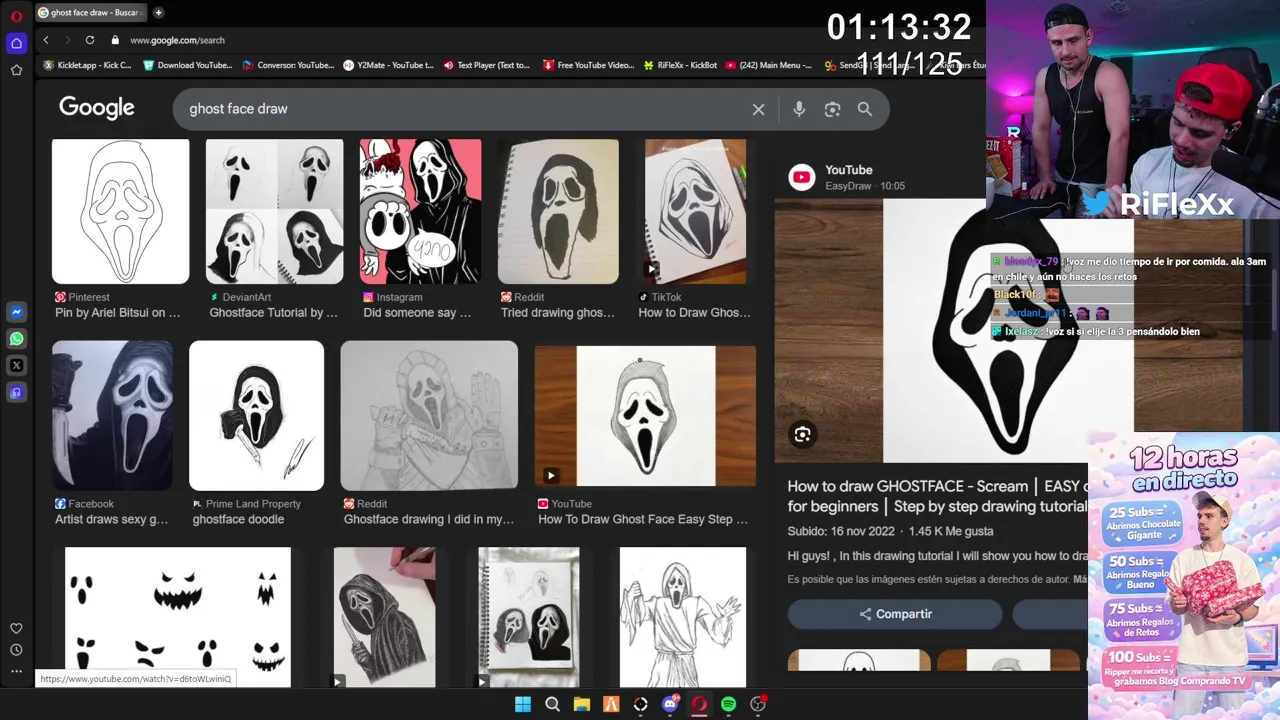Open Reddit pencil Ghostface drawing thumbnail
Image resolution: width=1280 pixels, height=720 pixels.
[x=429, y=416]
